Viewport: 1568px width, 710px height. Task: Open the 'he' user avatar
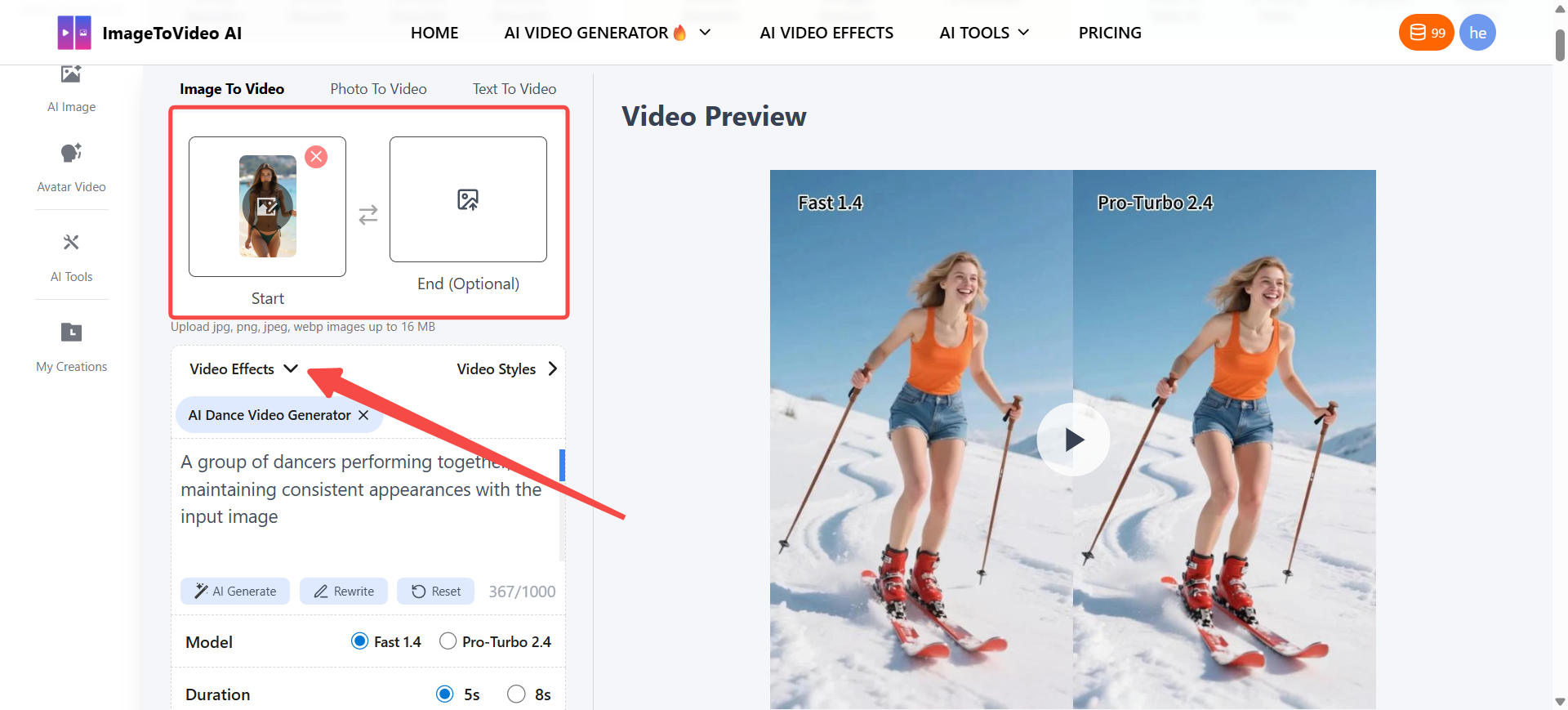click(x=1477, y=33)
